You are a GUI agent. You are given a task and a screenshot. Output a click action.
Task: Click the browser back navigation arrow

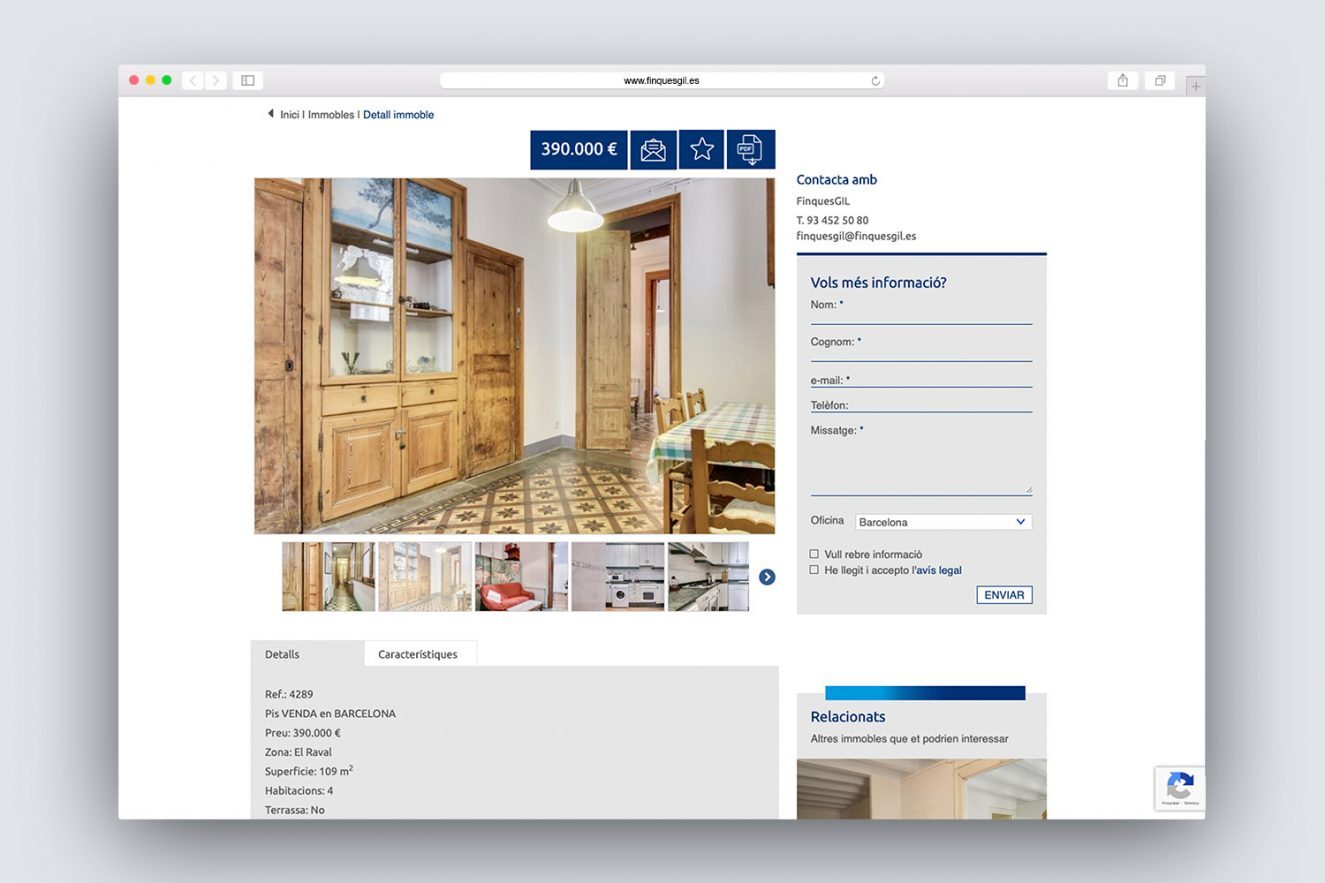[x=192, y=80]
